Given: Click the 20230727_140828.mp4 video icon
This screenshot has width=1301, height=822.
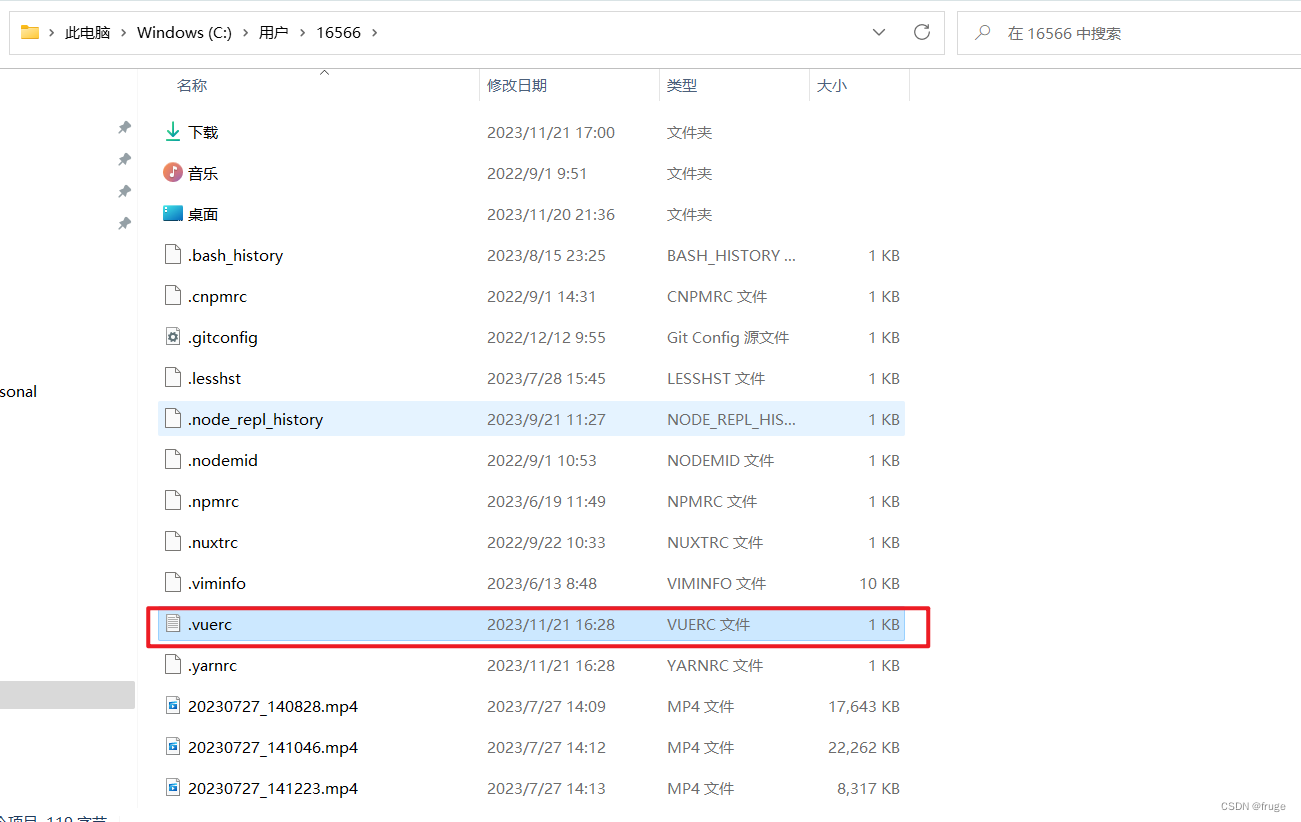Looking at the screenshot, I should click(173, 706).
